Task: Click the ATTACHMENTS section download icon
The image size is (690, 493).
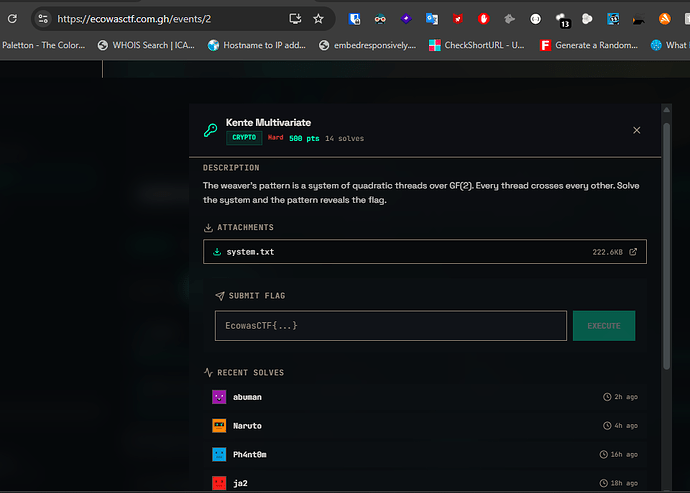Action: 208,228
